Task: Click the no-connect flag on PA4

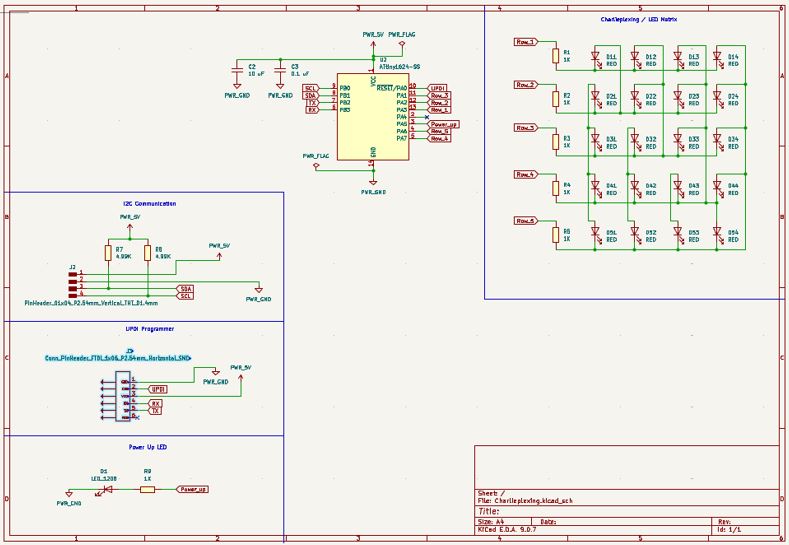Action: coord(427,117)
